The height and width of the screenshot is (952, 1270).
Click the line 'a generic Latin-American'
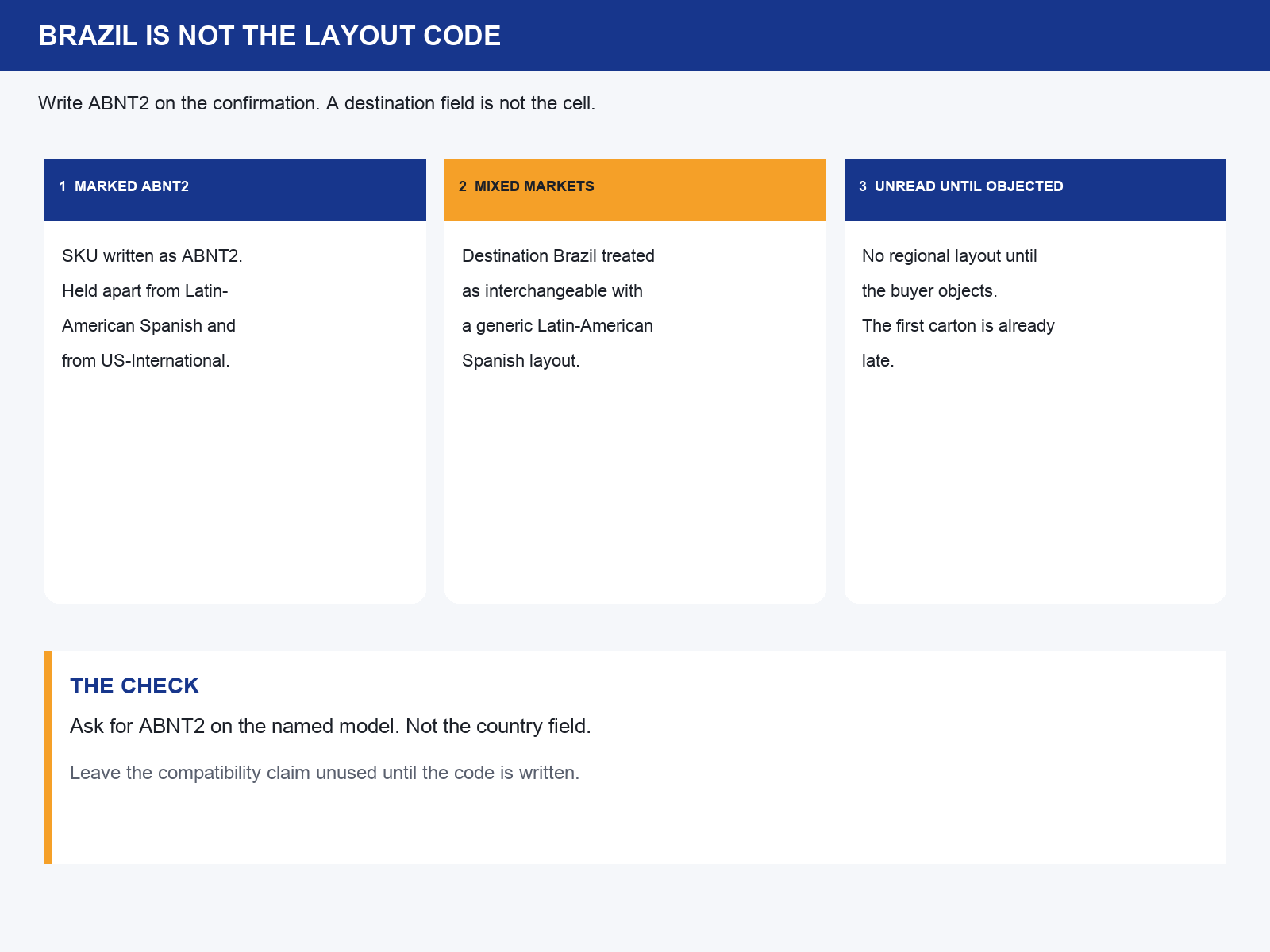click(557, 326)
